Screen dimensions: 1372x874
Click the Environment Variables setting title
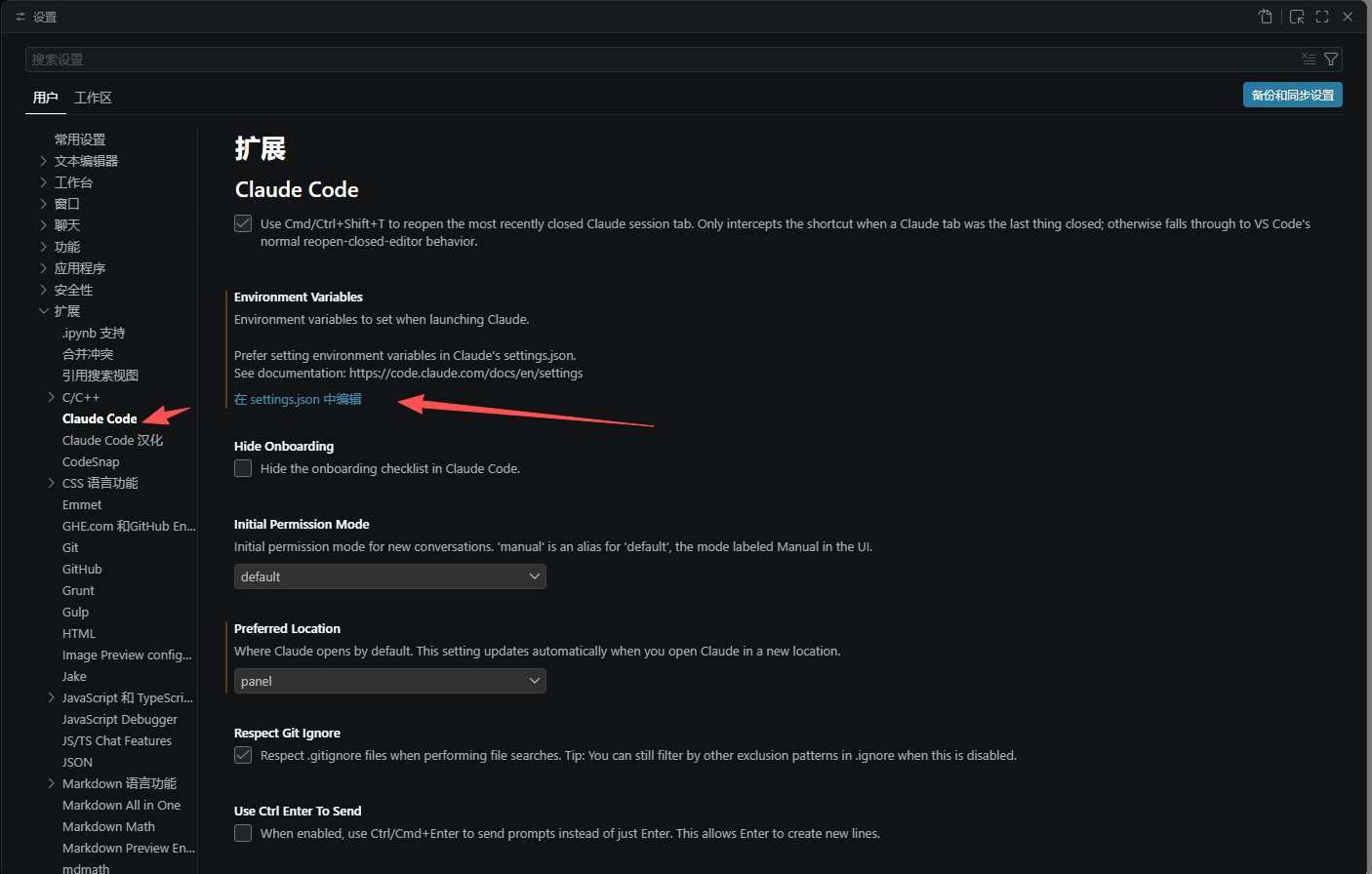click(x=299, y=297)
